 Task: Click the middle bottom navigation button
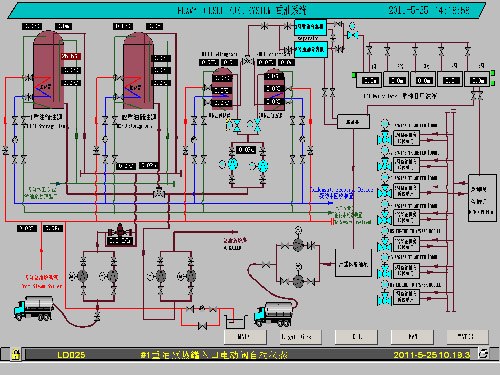tap(356, 337)
